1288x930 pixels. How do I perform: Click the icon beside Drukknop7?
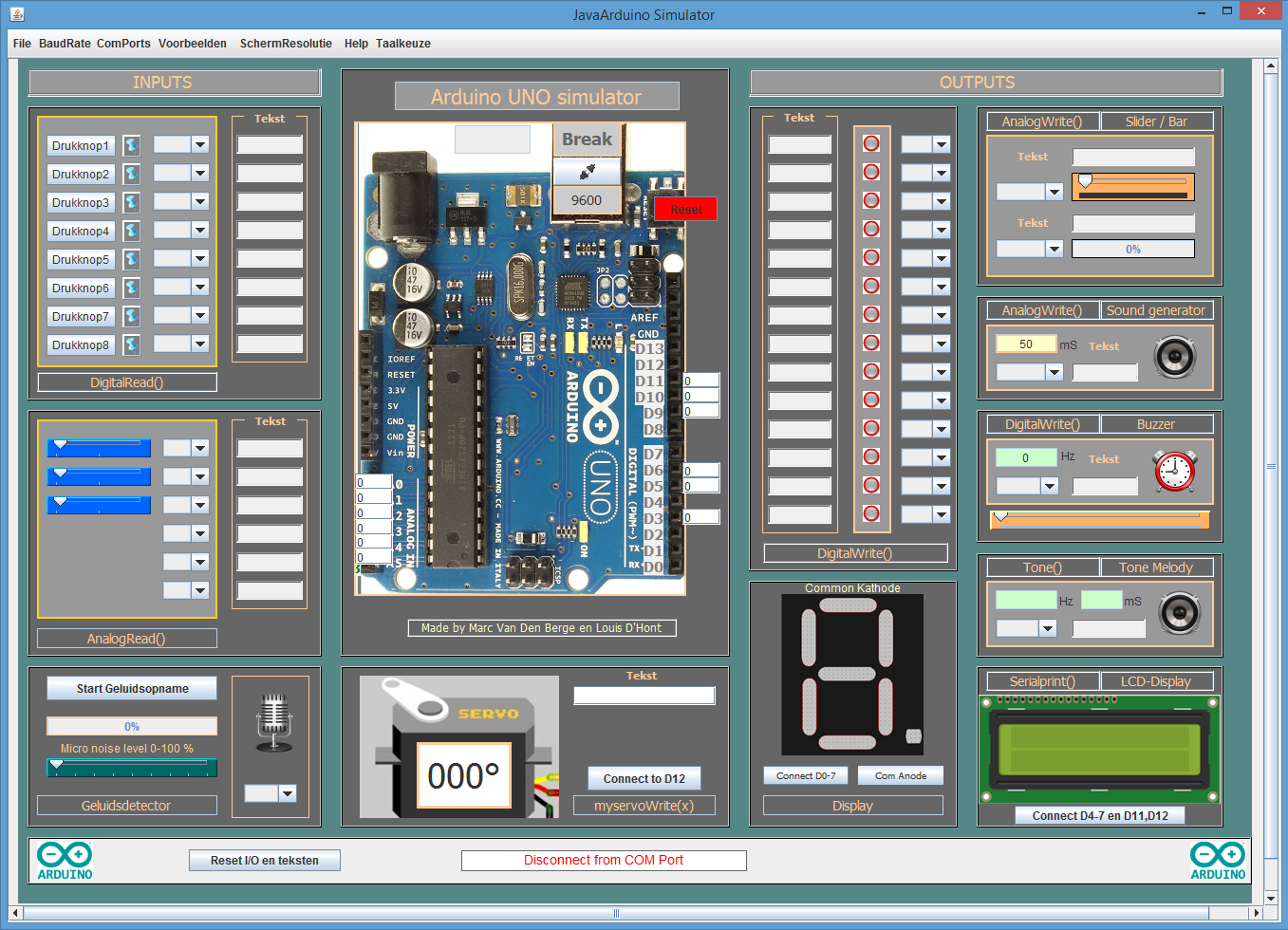click(132, 316)
